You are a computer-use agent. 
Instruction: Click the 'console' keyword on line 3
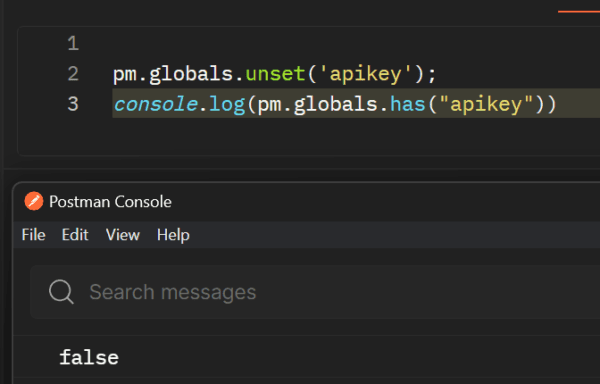pyautogui.click(x=156, y=104)
